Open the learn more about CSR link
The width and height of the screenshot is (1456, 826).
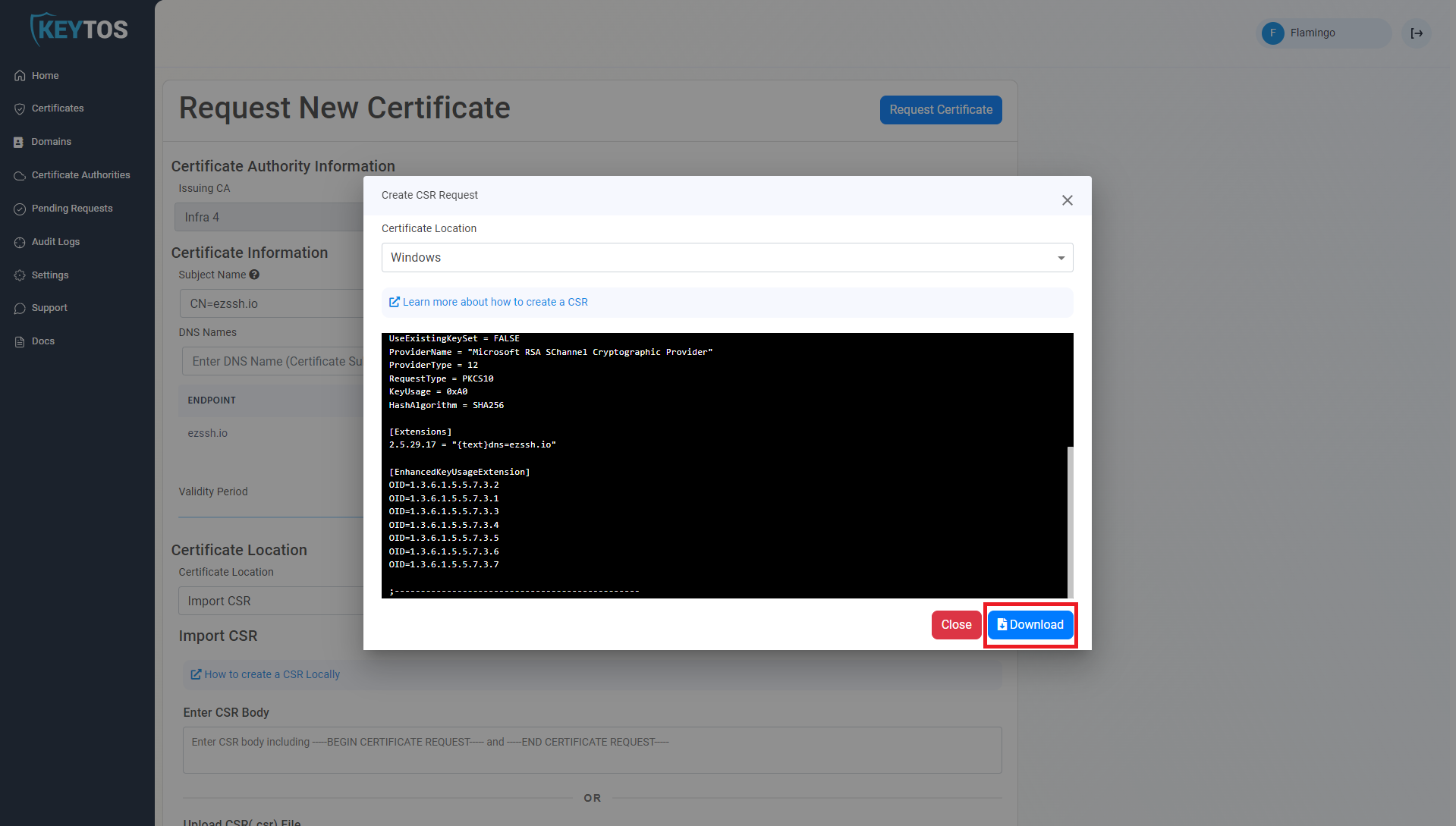pyautogui.click(x=495, y=302)
